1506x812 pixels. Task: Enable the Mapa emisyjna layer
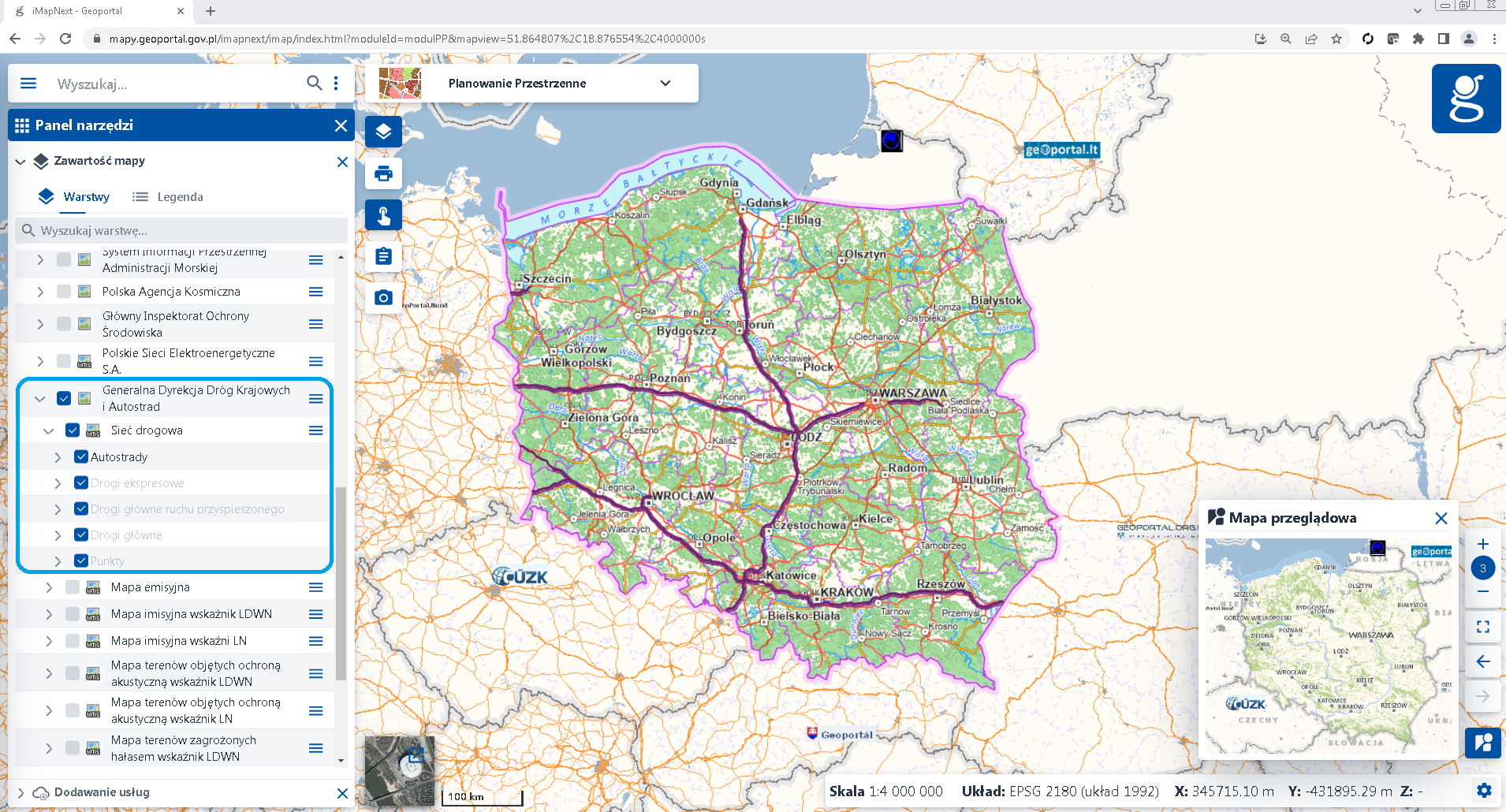pyautogui.click(x=73, y=587)
